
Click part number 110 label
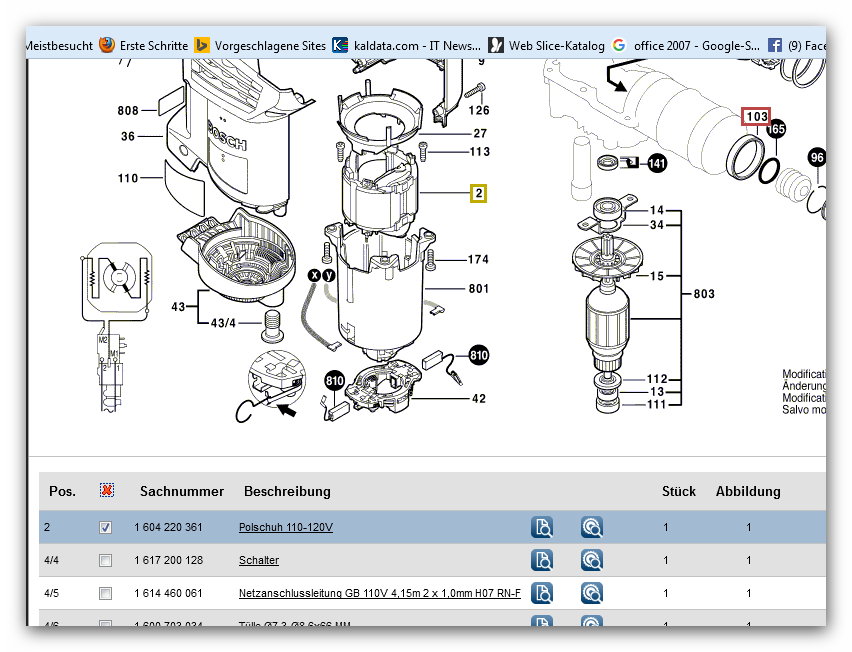128,178
